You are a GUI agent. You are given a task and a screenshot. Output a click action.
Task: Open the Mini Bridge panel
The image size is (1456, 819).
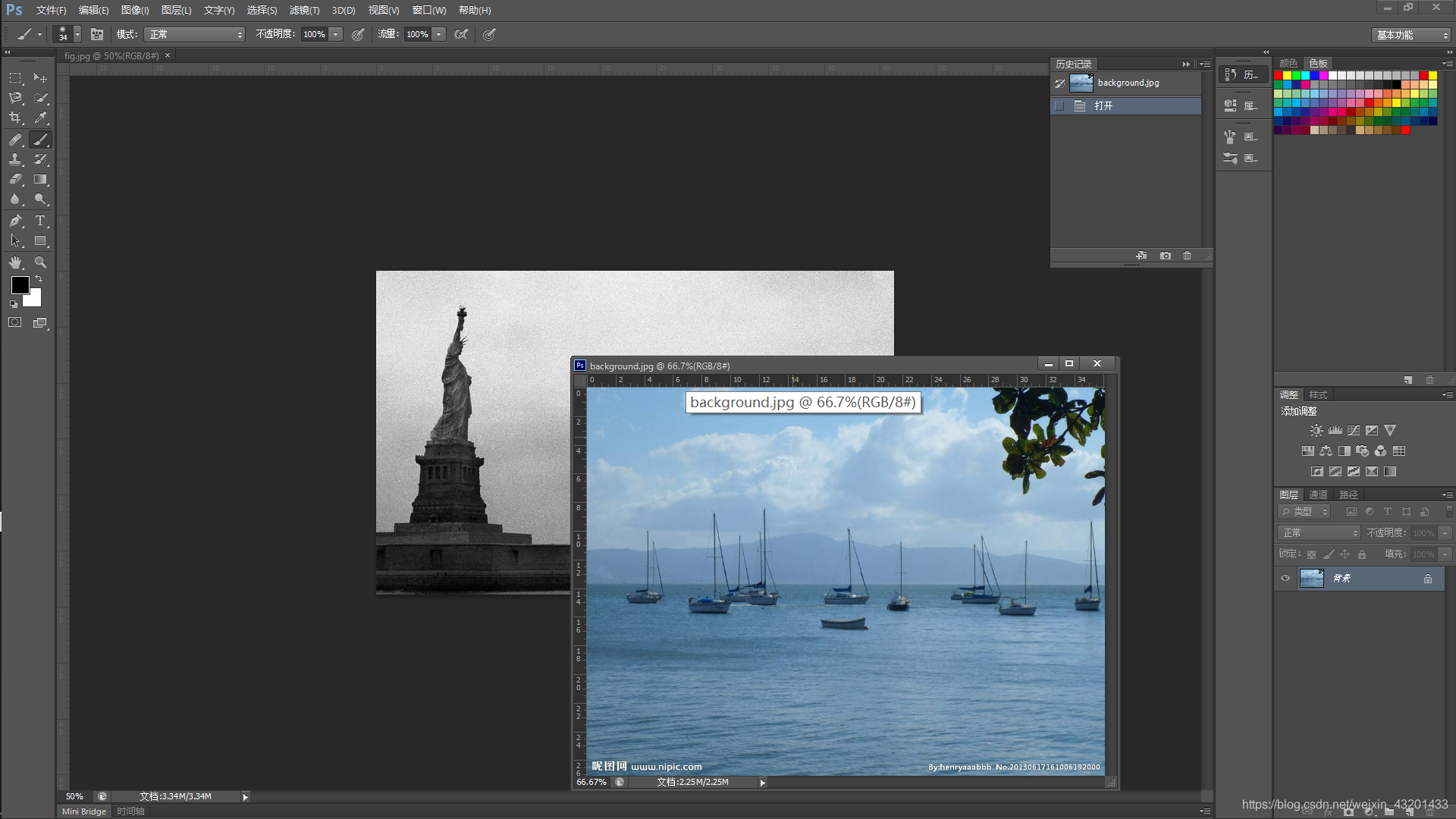click(83, 811)
